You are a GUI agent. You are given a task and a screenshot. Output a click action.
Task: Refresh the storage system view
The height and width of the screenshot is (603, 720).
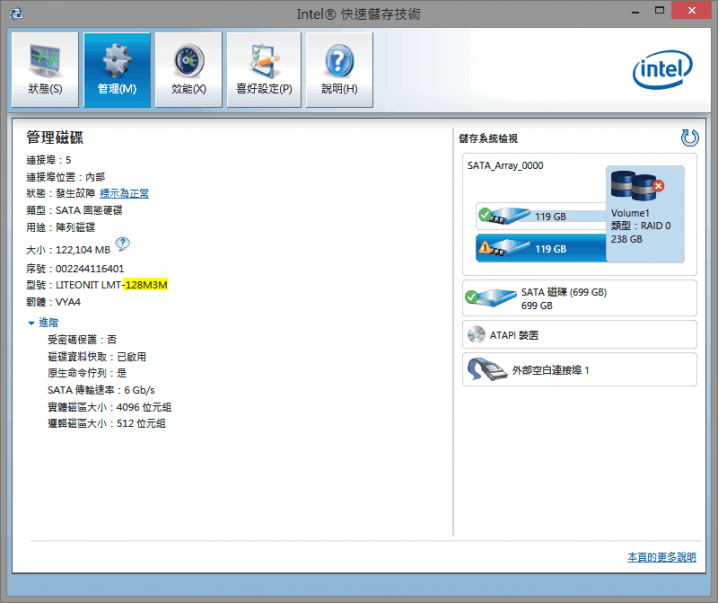pos(689,137)
